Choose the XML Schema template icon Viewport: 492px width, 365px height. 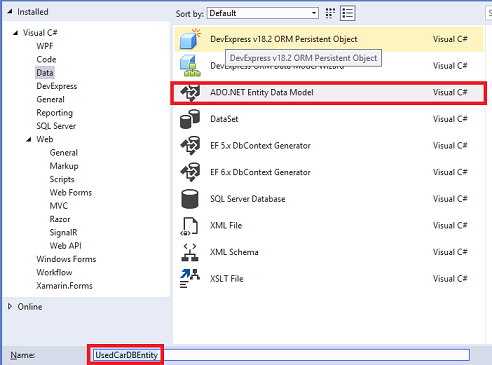[x=190, y=252]
